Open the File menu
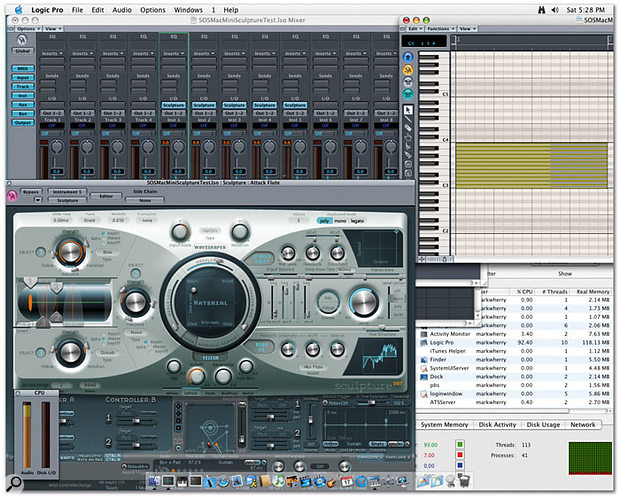 pos(77,10)
